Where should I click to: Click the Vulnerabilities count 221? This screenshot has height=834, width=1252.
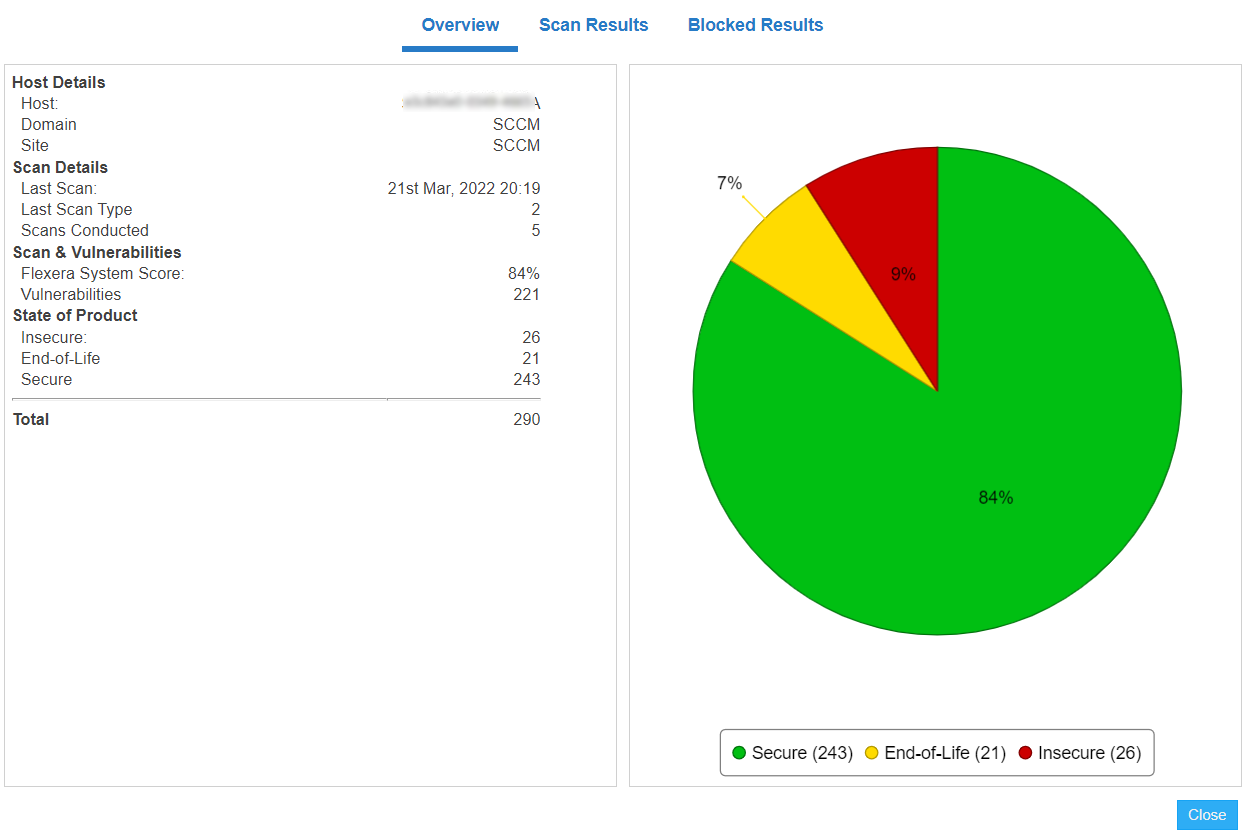(x=526, y=295)
